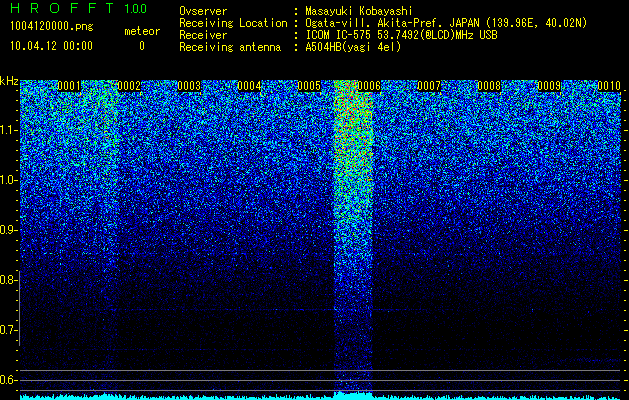Click the meteor count value 0
Screen dimensions: 629x400
[x=142, y=46]
